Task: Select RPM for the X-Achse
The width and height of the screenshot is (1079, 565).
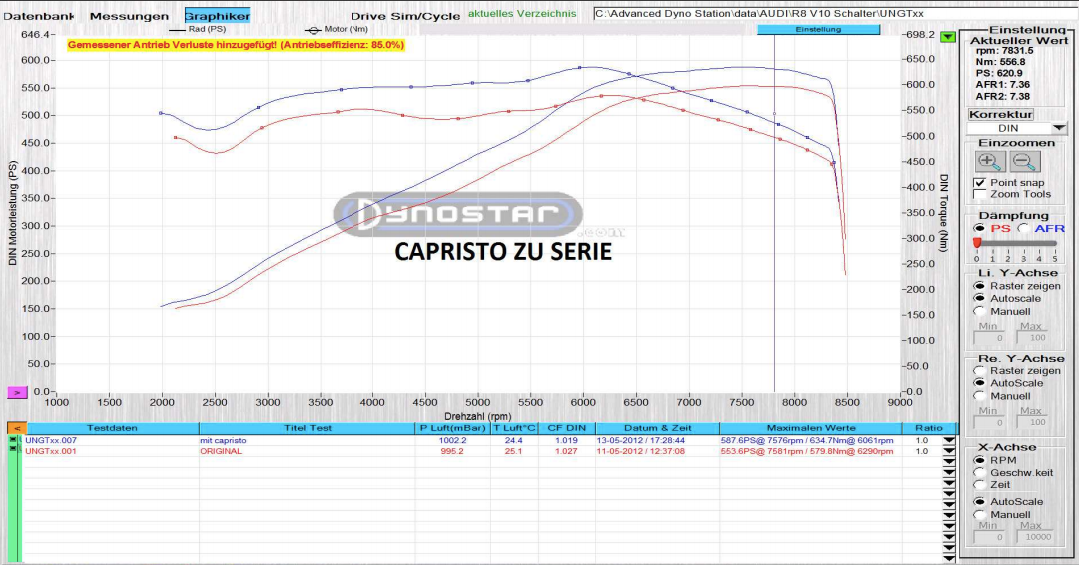Action: point(979,460)
